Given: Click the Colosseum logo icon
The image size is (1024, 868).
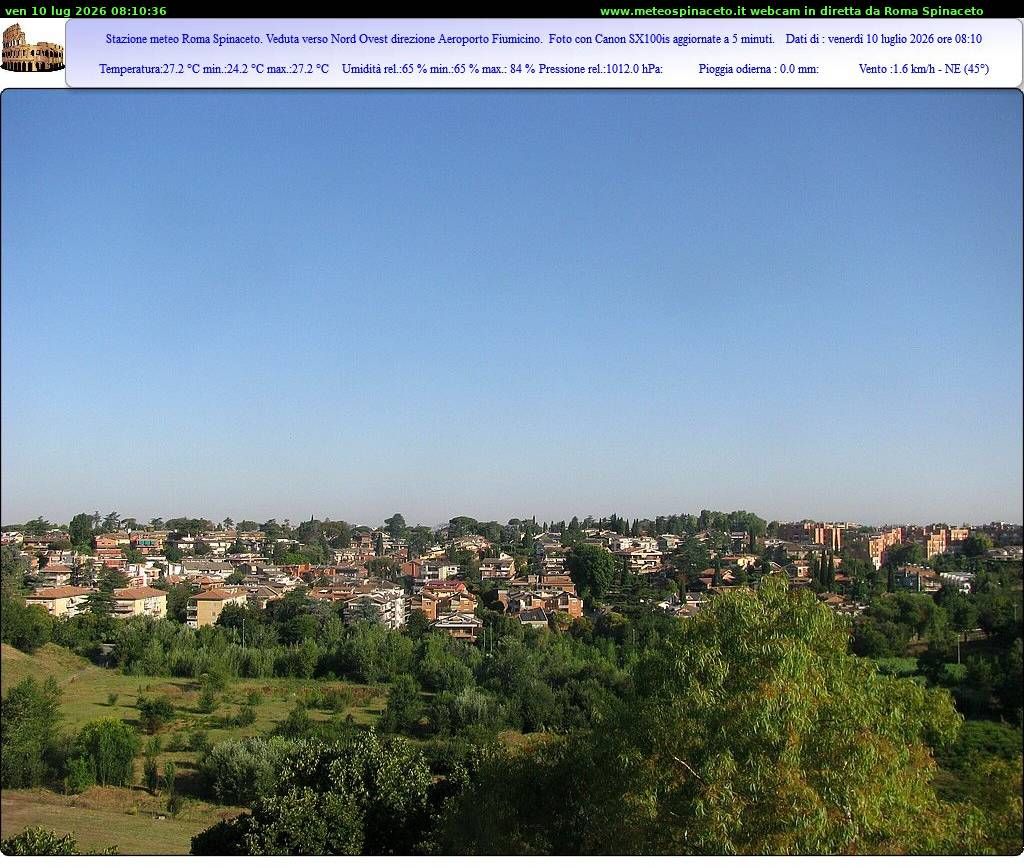Looking at the screenshot, I should [33, 48].
